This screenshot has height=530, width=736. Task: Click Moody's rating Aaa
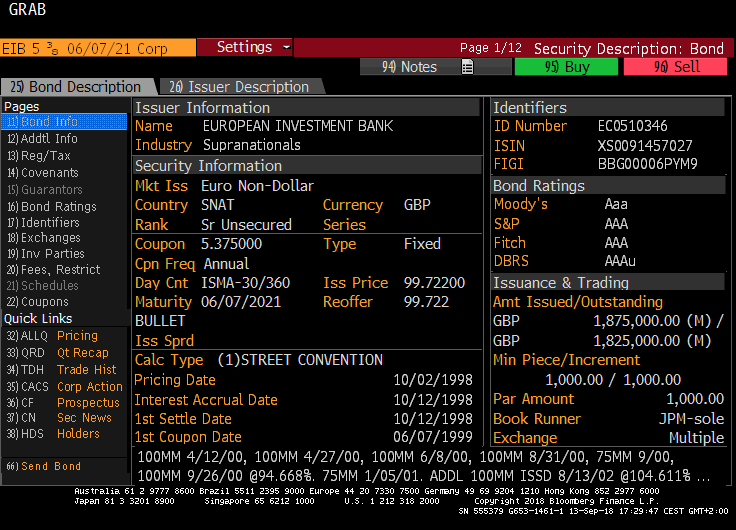point(616,204)
